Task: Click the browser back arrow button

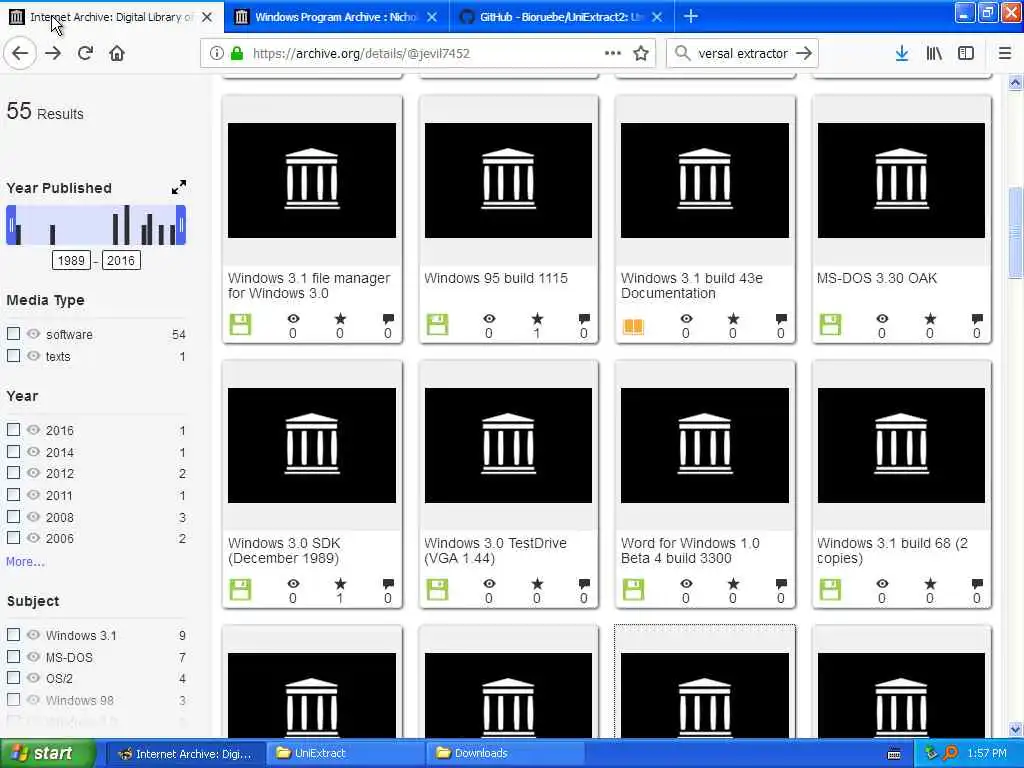Action: [20, 54]
